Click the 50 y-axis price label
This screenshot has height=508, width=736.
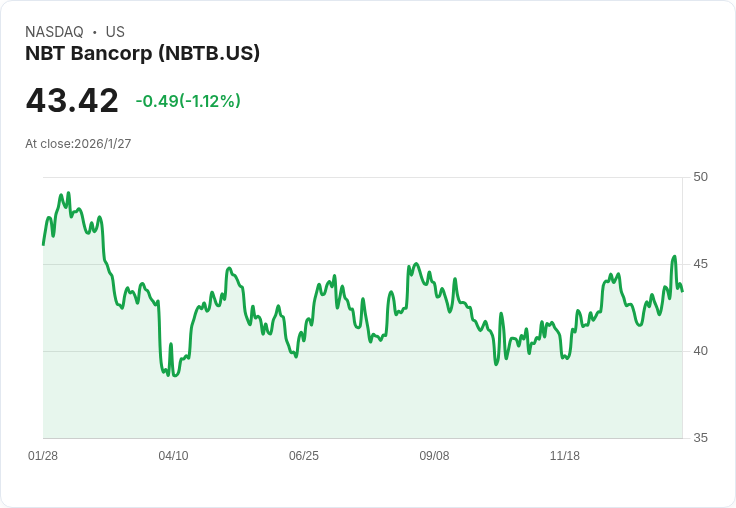click(x=700, y=177)
